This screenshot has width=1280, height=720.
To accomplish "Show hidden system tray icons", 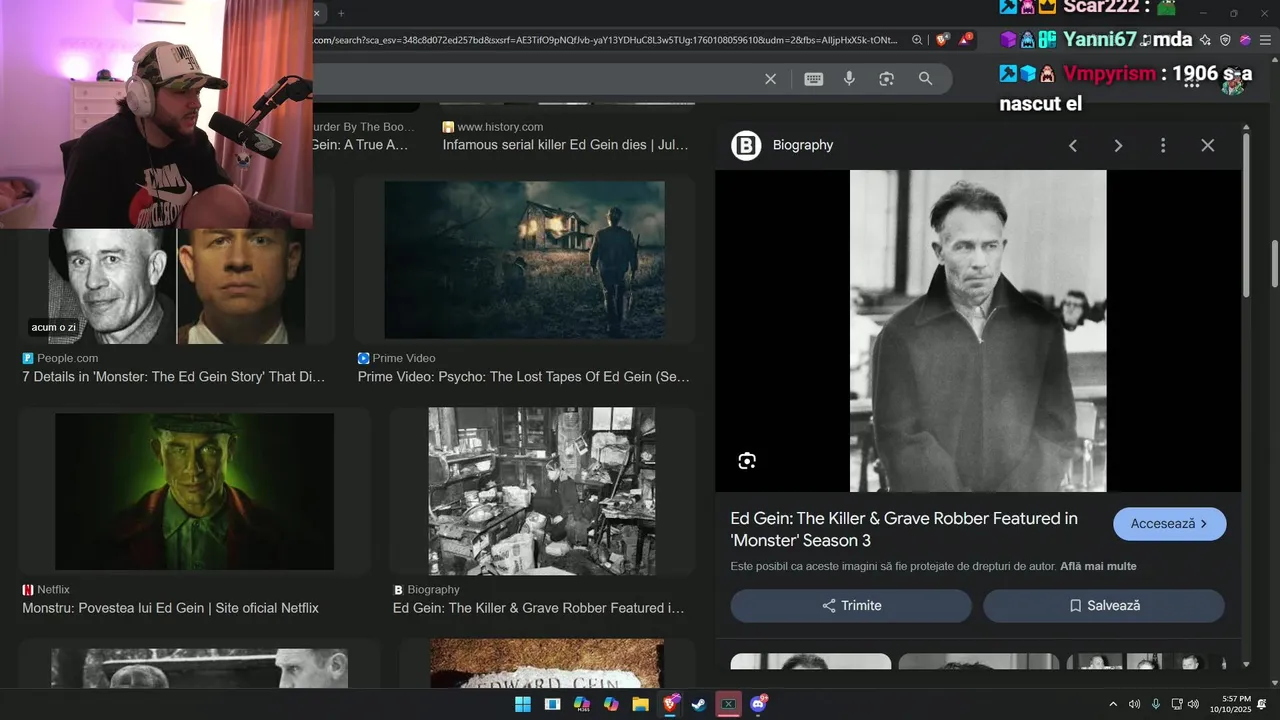I will click(1113, 704).
